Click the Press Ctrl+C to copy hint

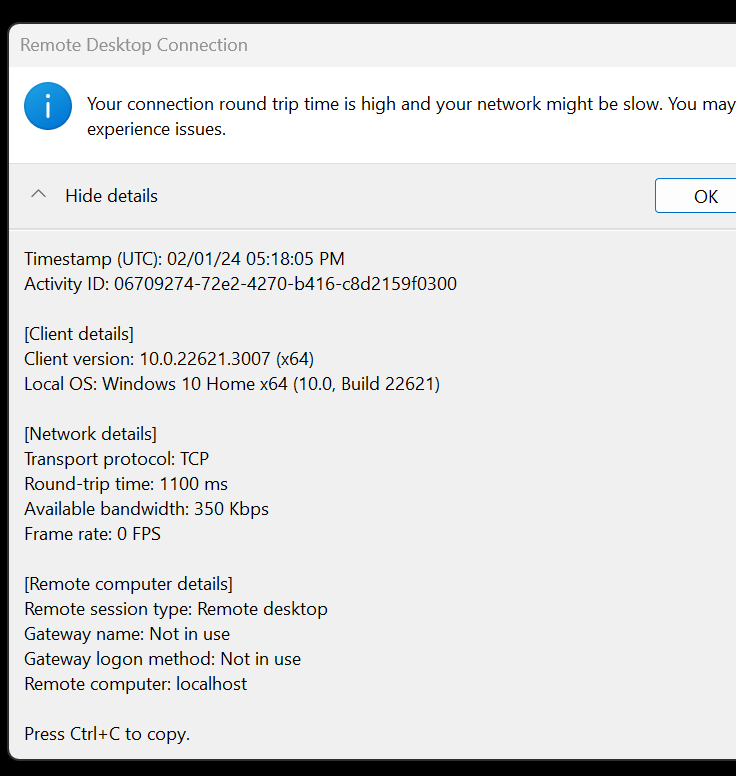click(107, 734)
